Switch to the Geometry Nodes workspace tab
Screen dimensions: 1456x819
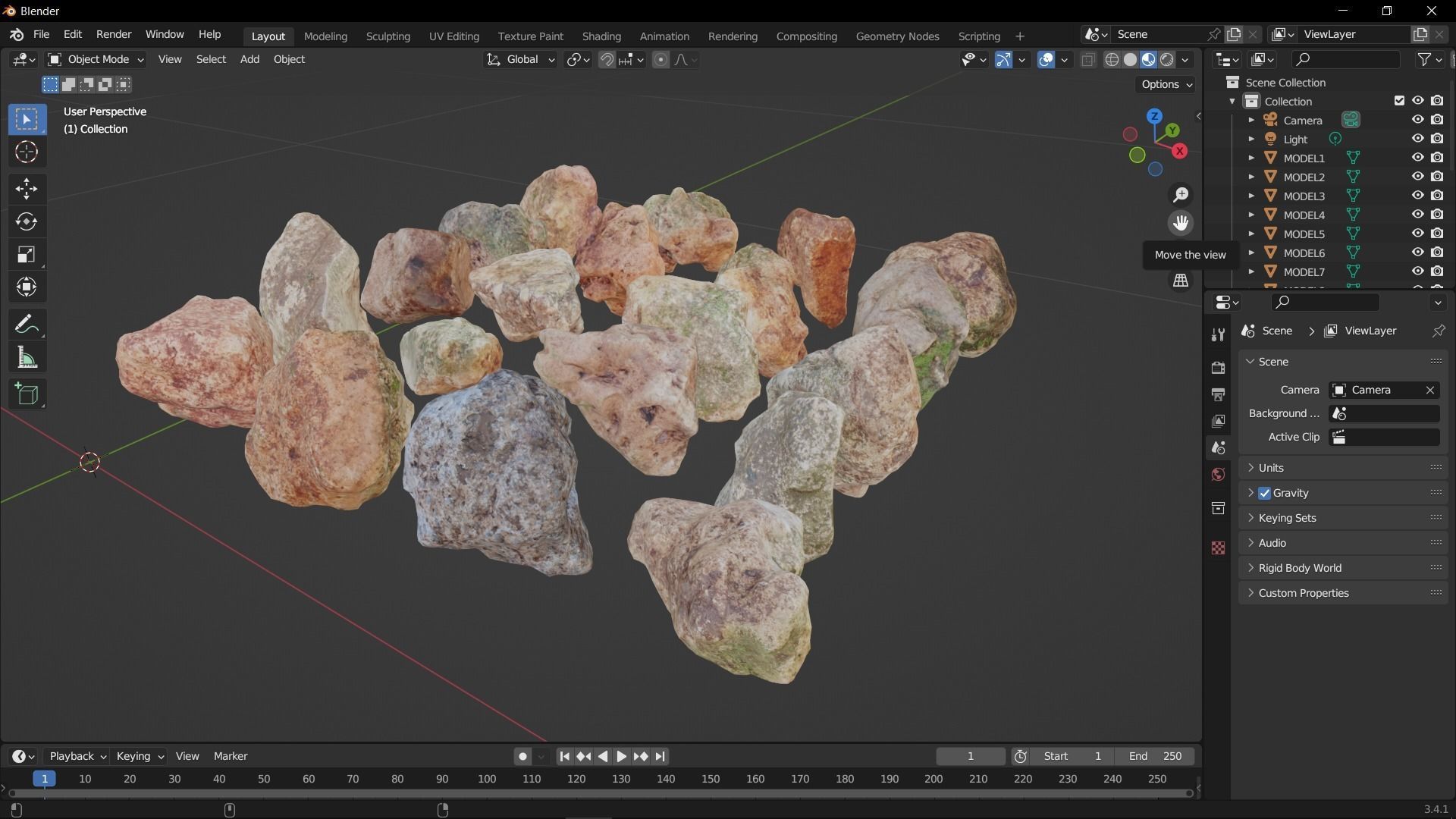pyautogui.click(x=897, y=36)
